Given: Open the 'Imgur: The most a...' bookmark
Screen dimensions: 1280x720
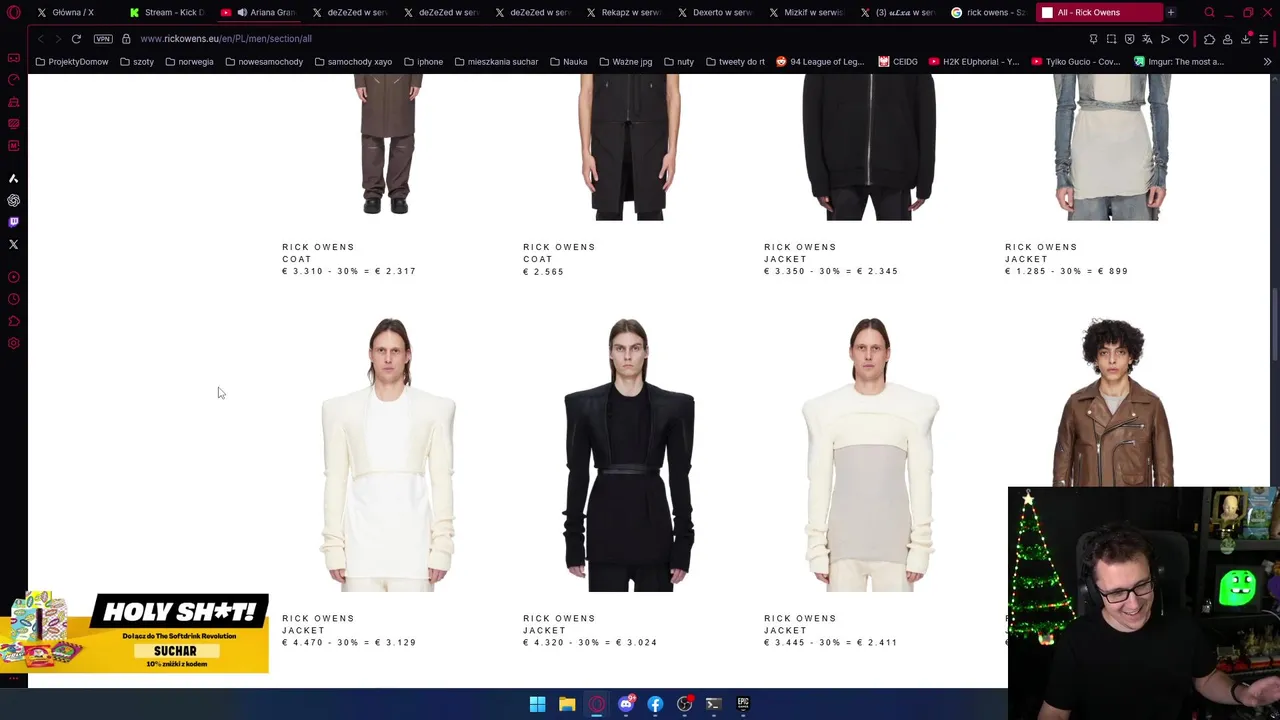Looking at the screenshot, I should pos(1179,62).
